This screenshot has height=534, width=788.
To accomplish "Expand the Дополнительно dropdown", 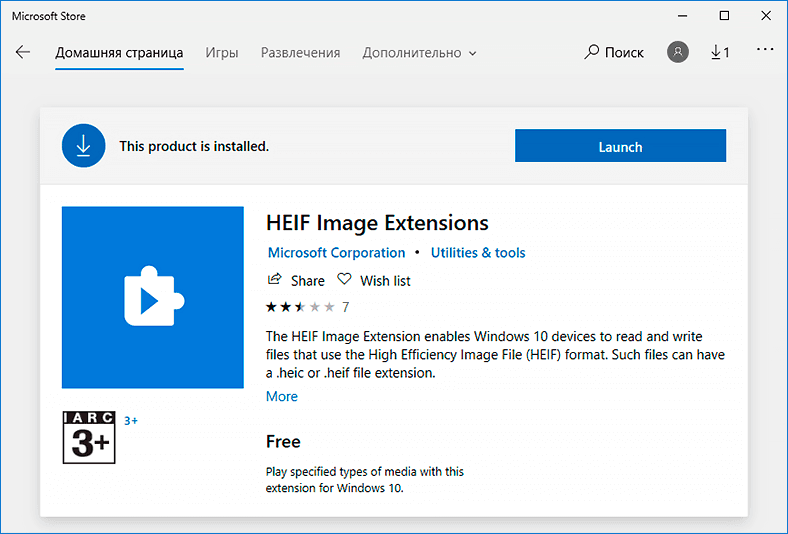I will click(419, 53).
